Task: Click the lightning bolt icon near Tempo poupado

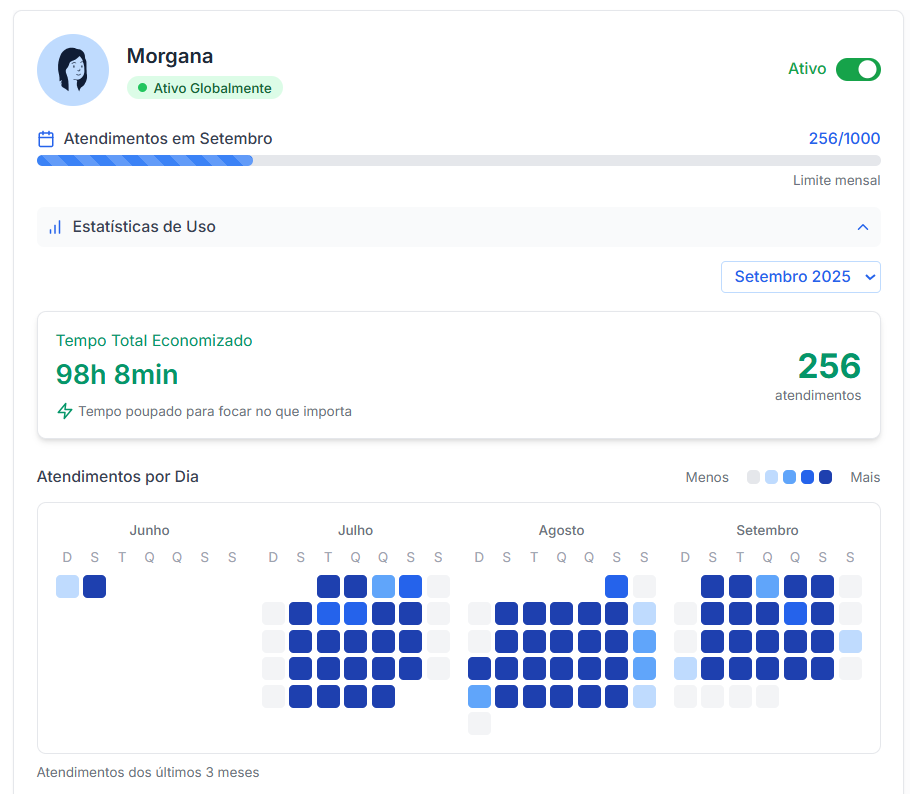Action: (x=65, y=411)
